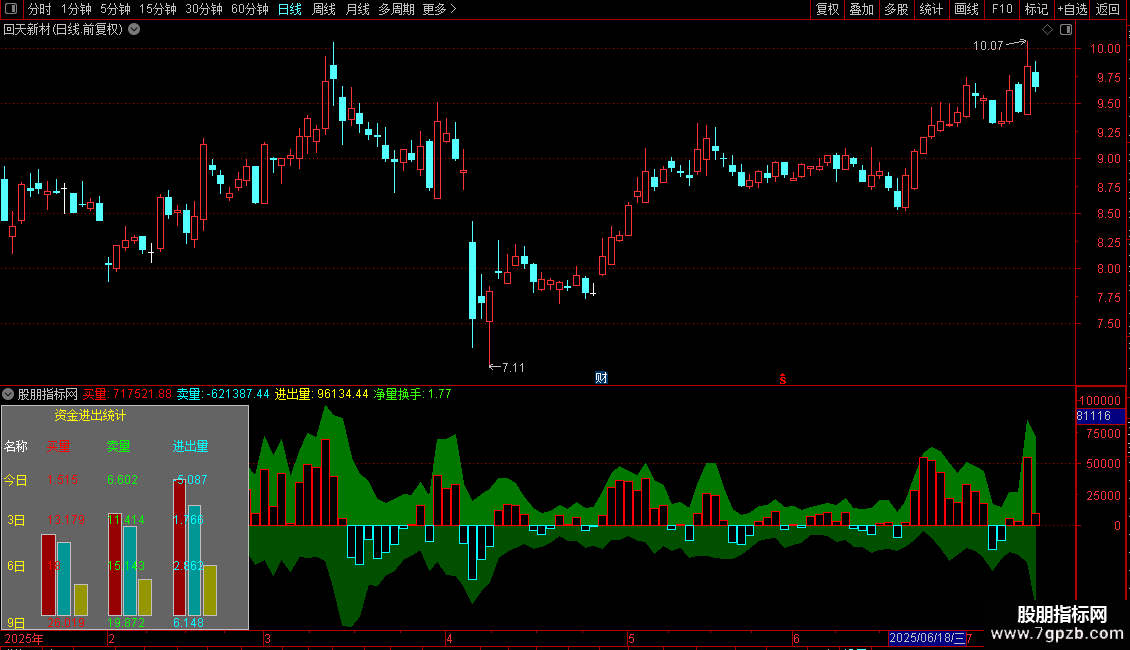
Task: Click the 标记 mark button
Action: point(1036,9)
